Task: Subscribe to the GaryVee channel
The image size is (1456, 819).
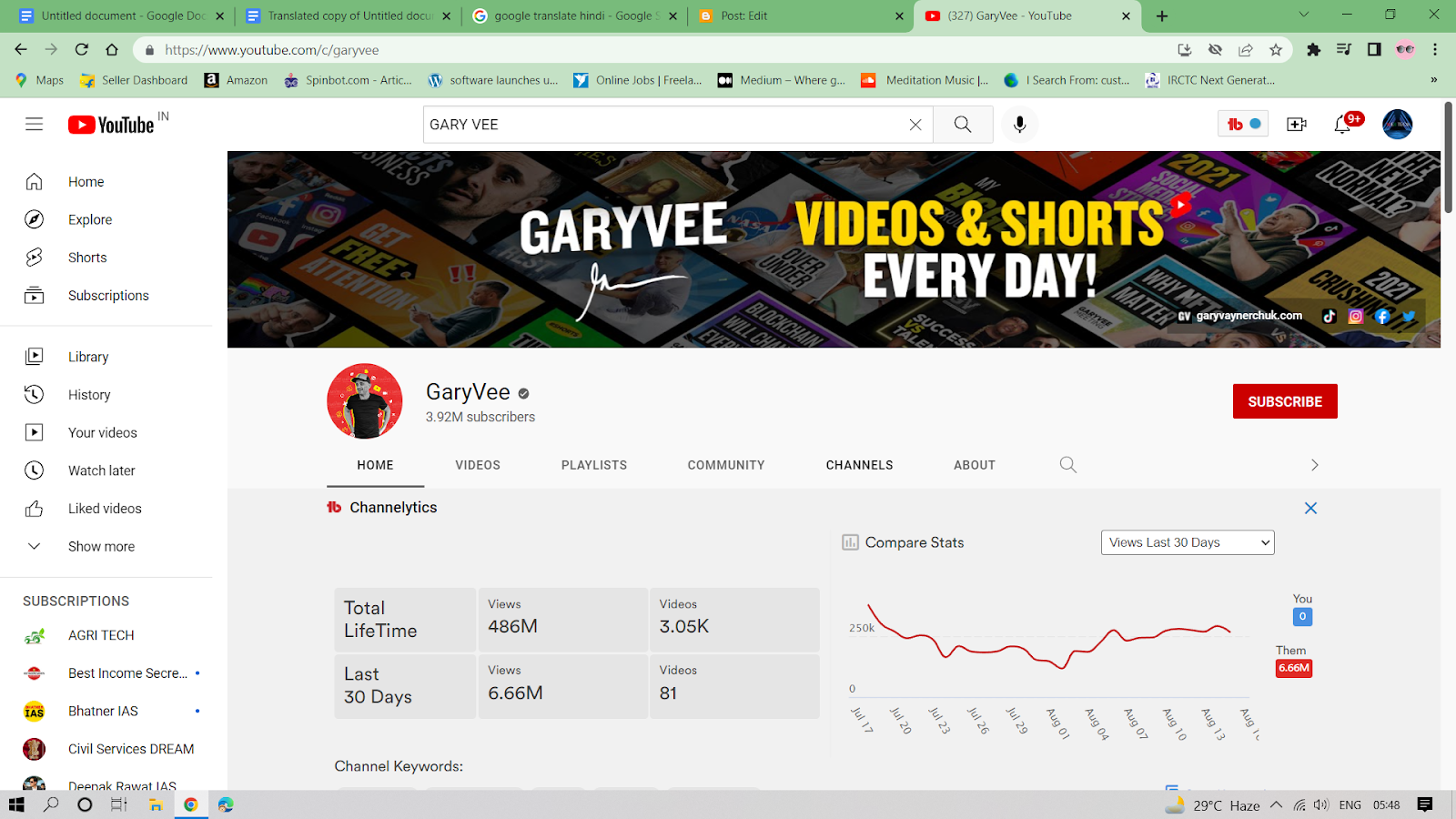Action: (1285, 401)
